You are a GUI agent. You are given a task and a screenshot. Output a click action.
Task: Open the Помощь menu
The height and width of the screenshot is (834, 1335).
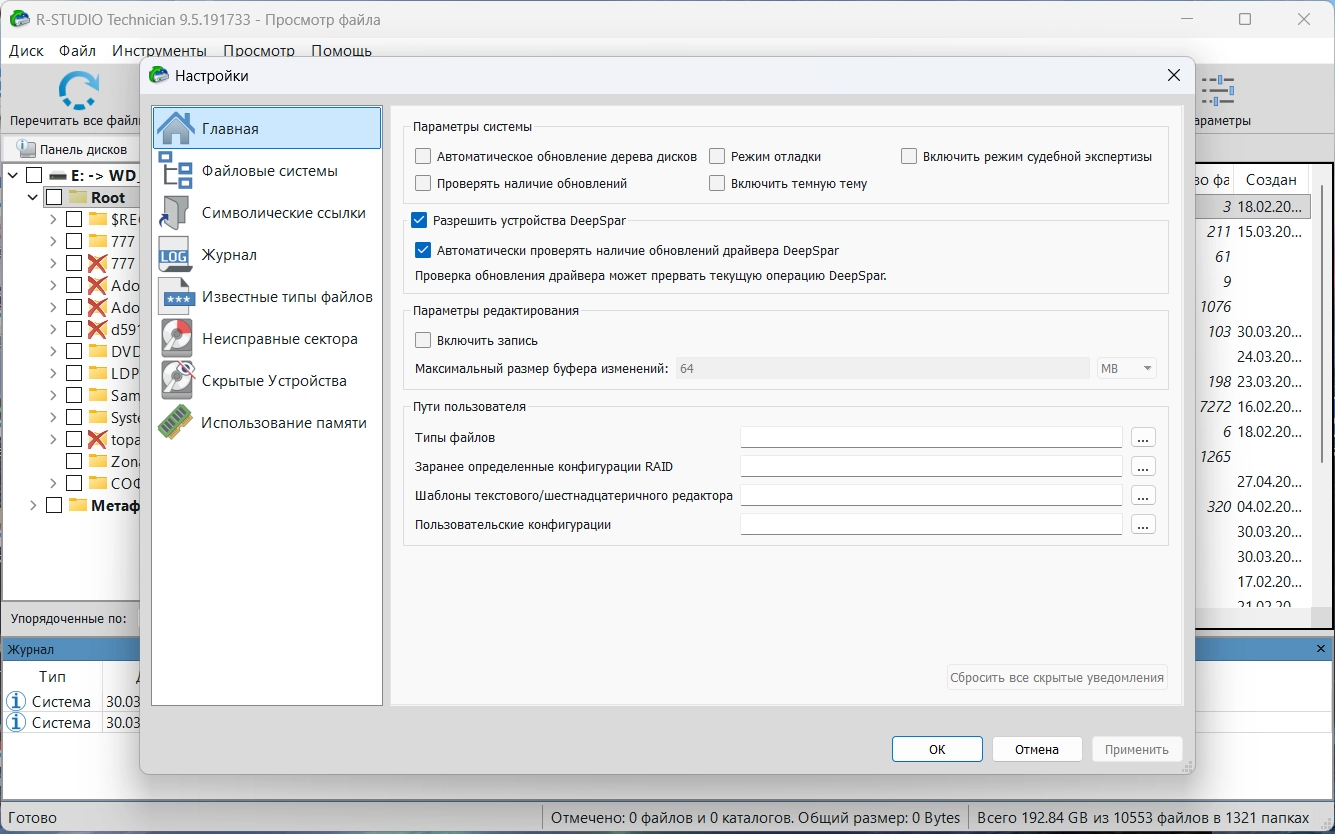(x=341, y=51)
